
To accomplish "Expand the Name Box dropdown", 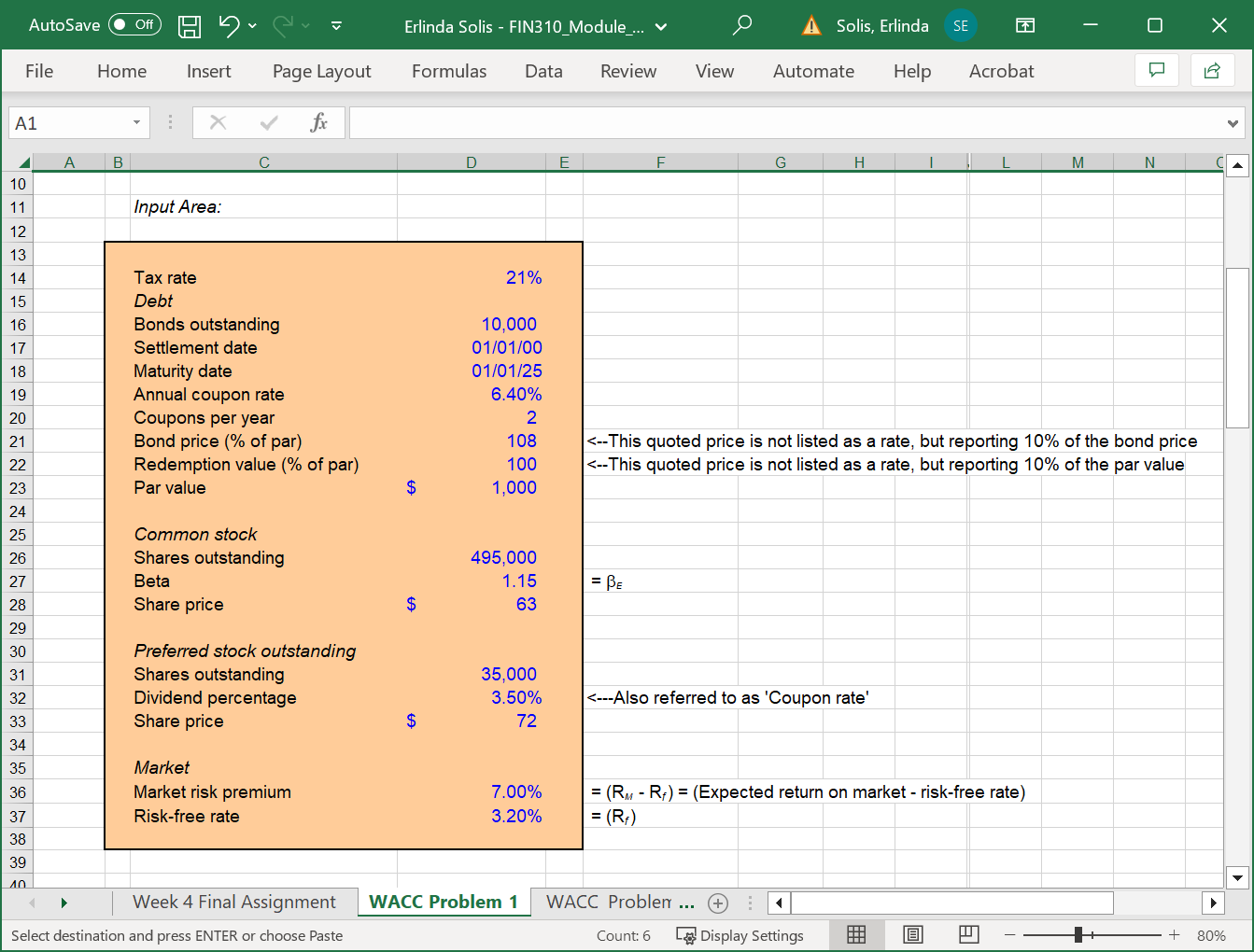I will tap(136, 123).
